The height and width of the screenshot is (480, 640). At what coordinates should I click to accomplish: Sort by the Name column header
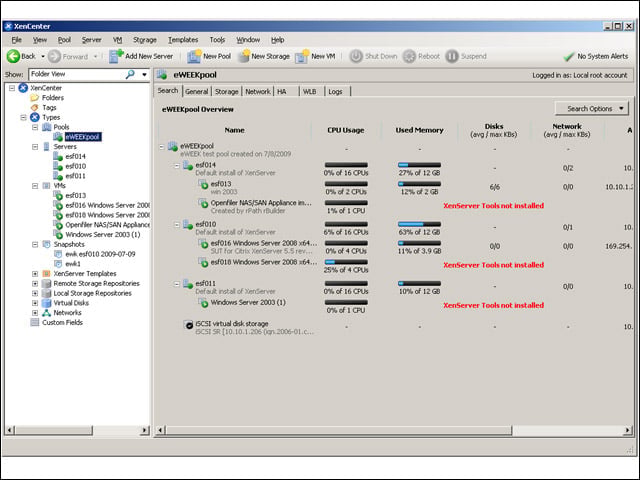click(234, 130)
